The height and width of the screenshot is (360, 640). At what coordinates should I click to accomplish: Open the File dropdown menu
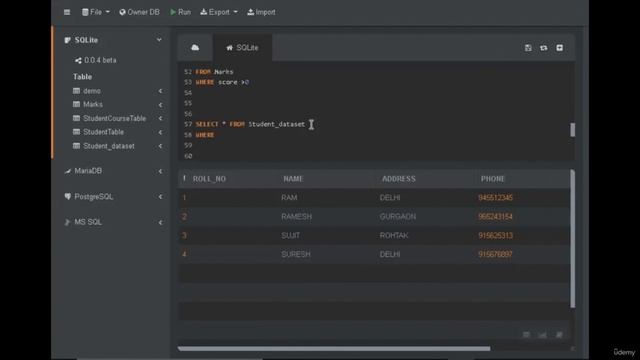96,12
